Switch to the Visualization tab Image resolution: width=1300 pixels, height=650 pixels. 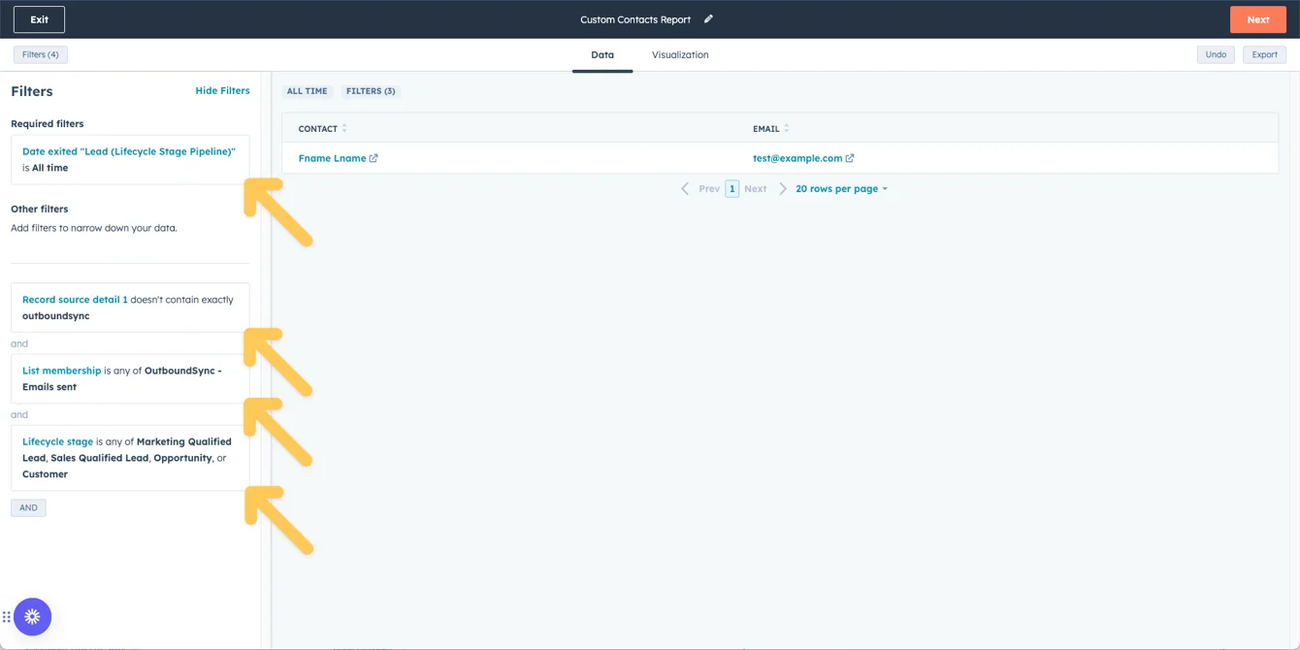(x=680, y=55)
